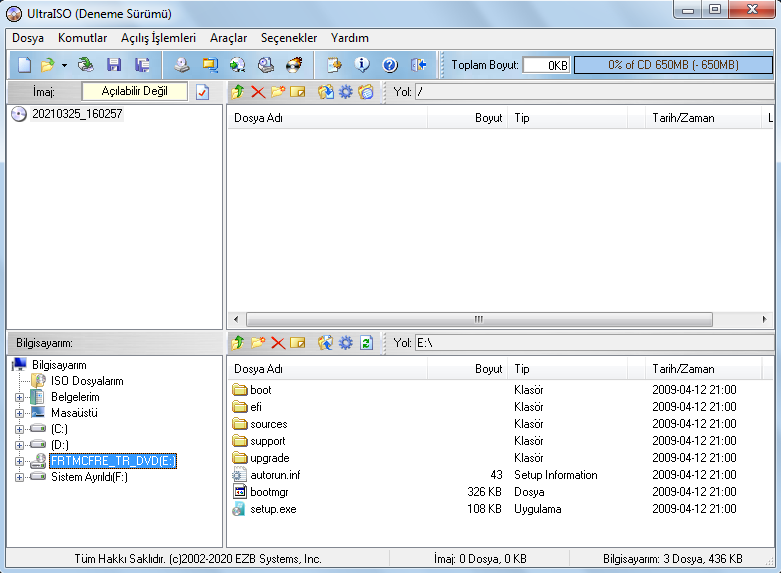The width and height of the screenshot is (781, 573).
Task: Expand the (C:) drive node
Action: pos(19,430)
